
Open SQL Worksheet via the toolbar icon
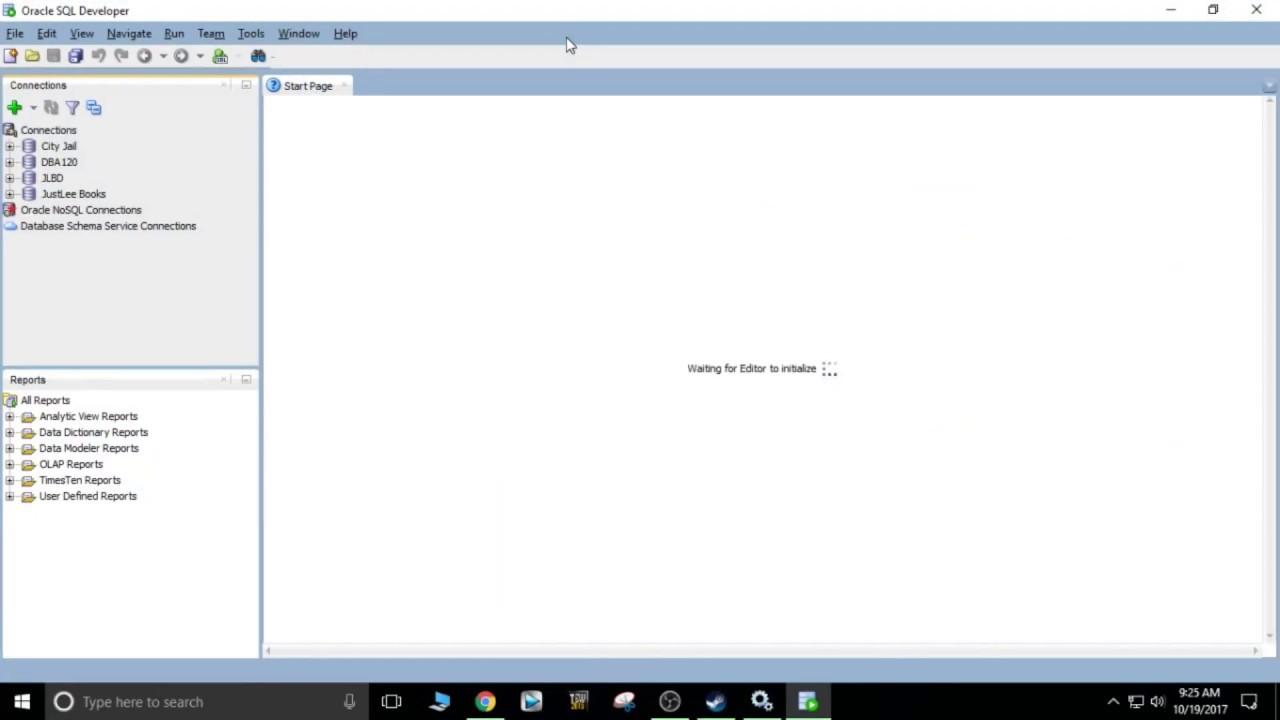pyautogui.click(x=220, y=56)
